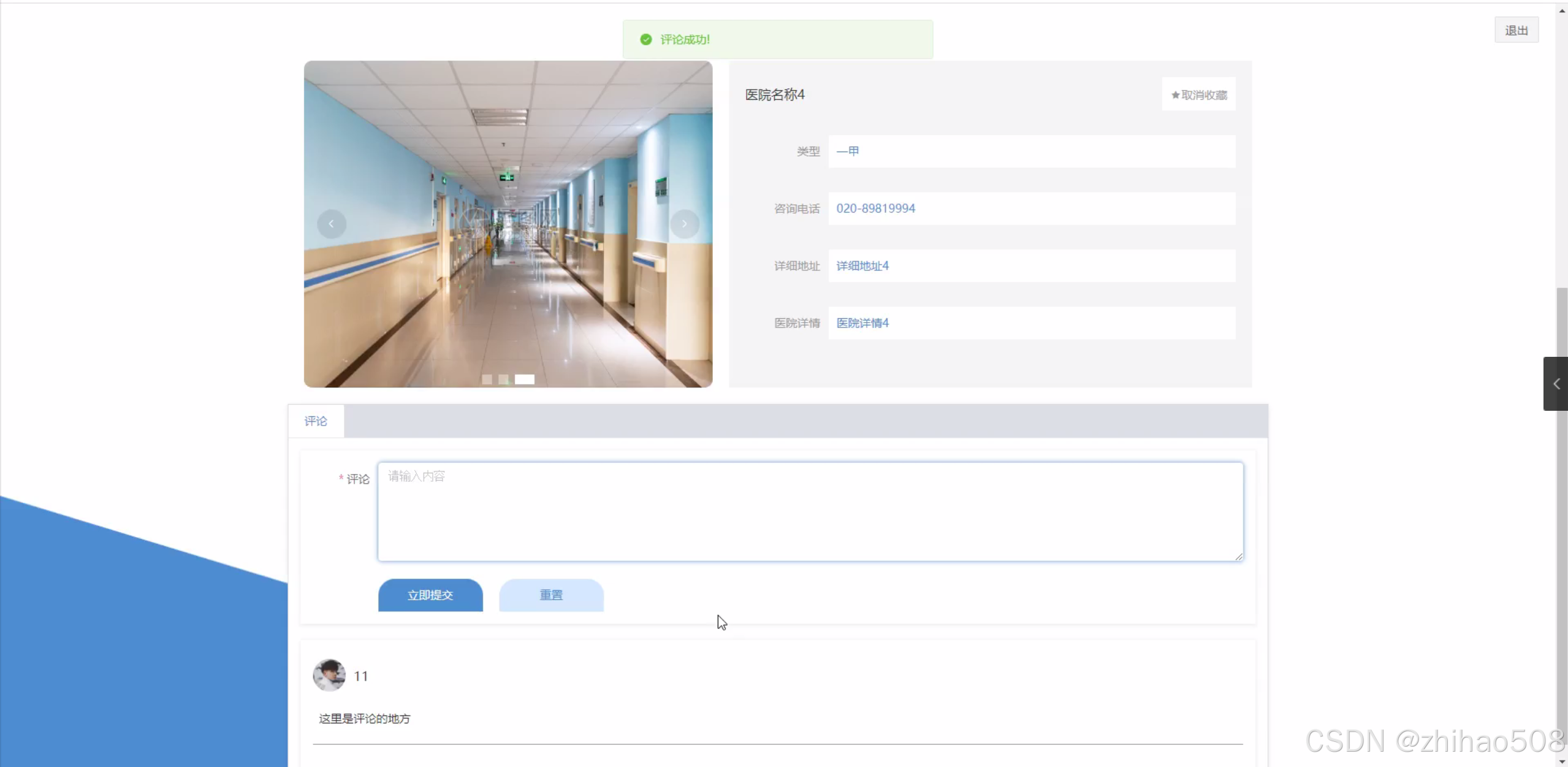Click the previous image carousel arrow

pos(331,224)
